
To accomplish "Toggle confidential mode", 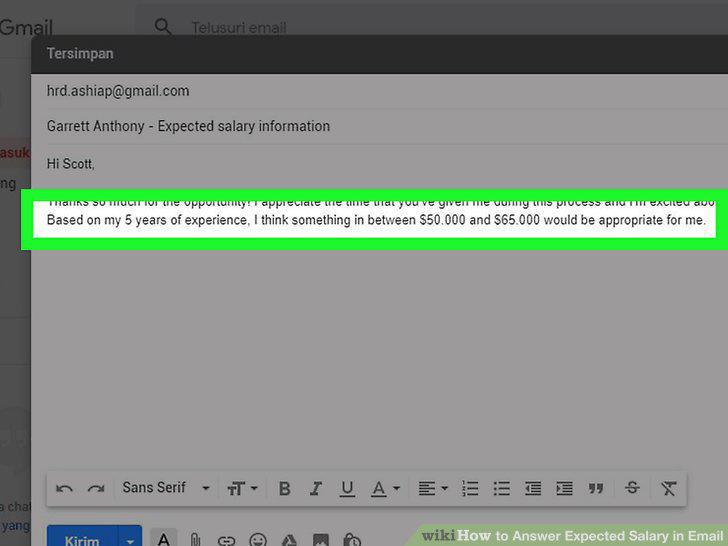I will (x=352, y=540).
